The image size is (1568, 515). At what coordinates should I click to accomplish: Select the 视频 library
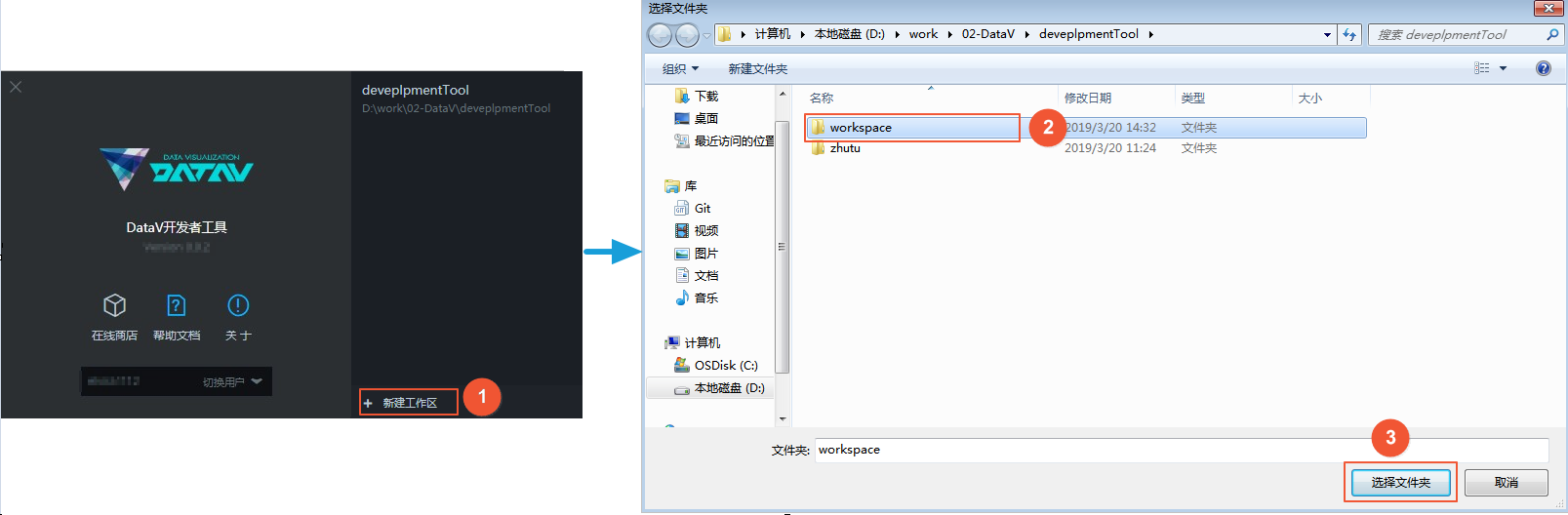click(697, 231)
